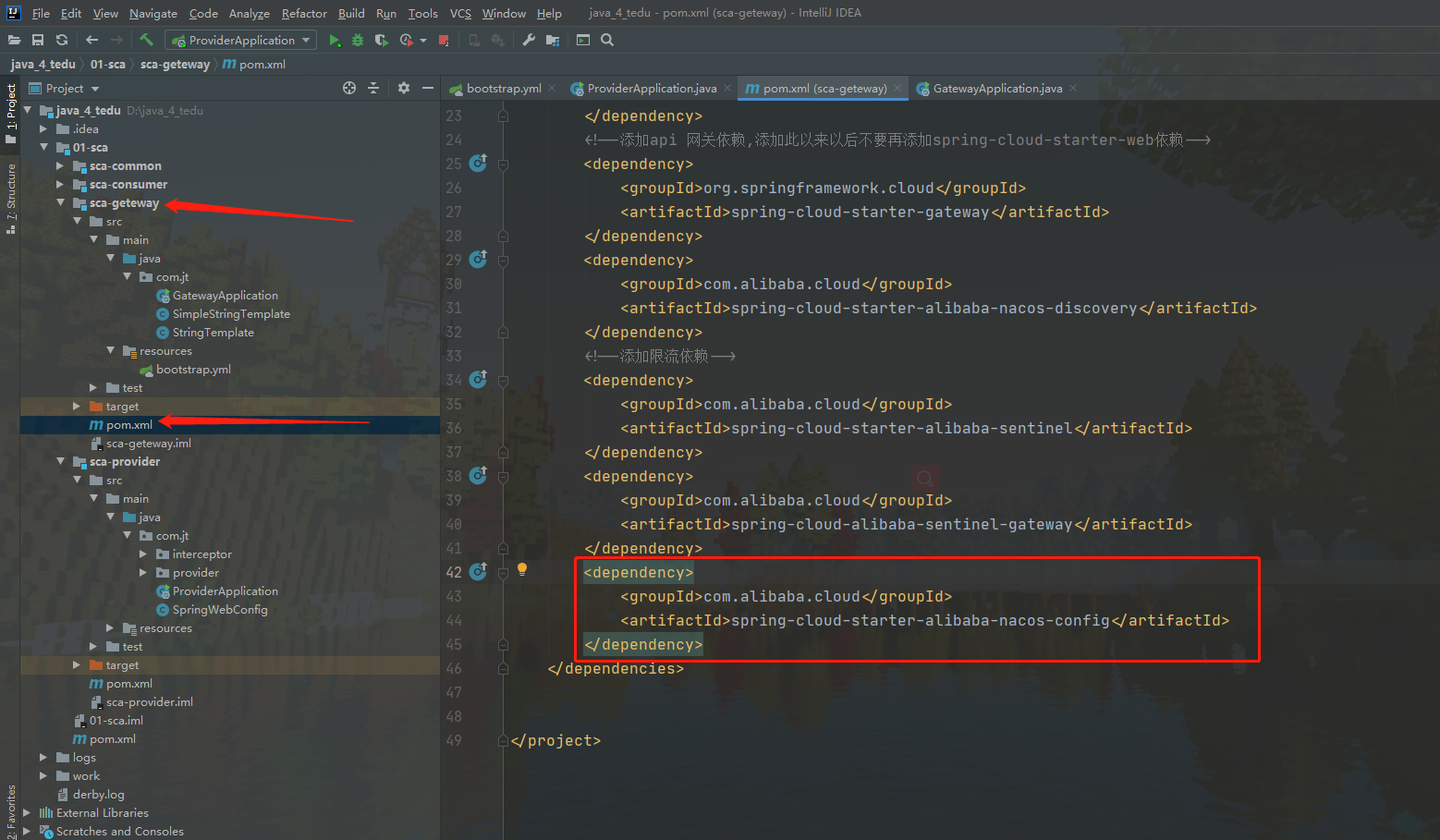Open Project panel gear options

coord(404,88)
